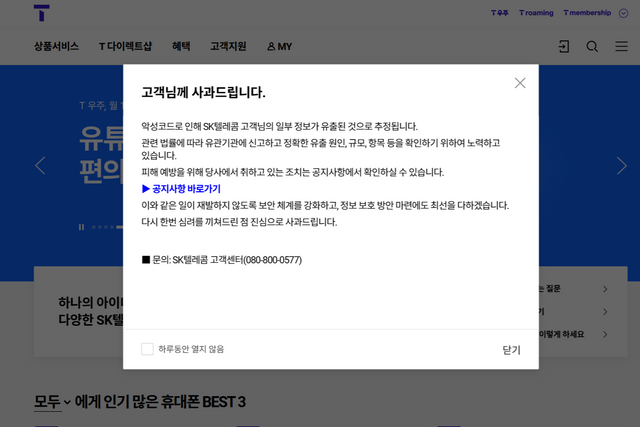Open the 상품서비스 menu

click(x=56, y=46)
